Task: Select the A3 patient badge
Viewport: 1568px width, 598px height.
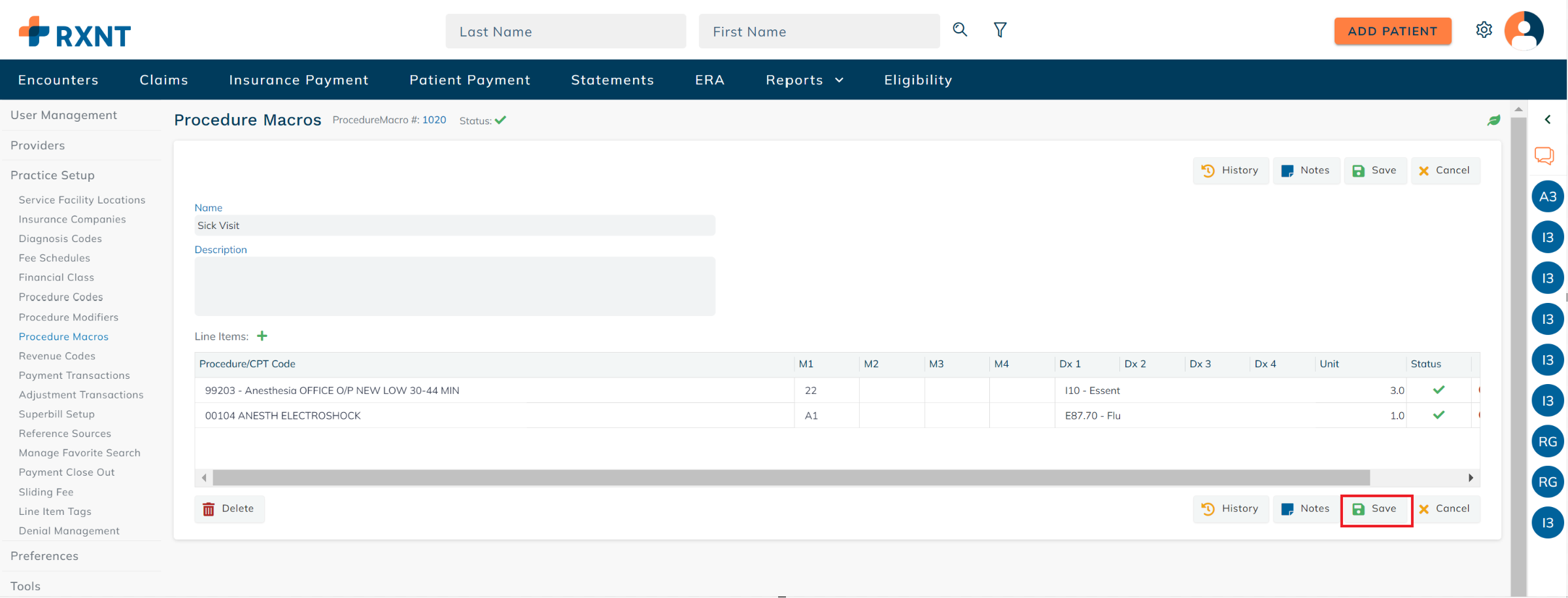Action: [x=1547, y=197]
